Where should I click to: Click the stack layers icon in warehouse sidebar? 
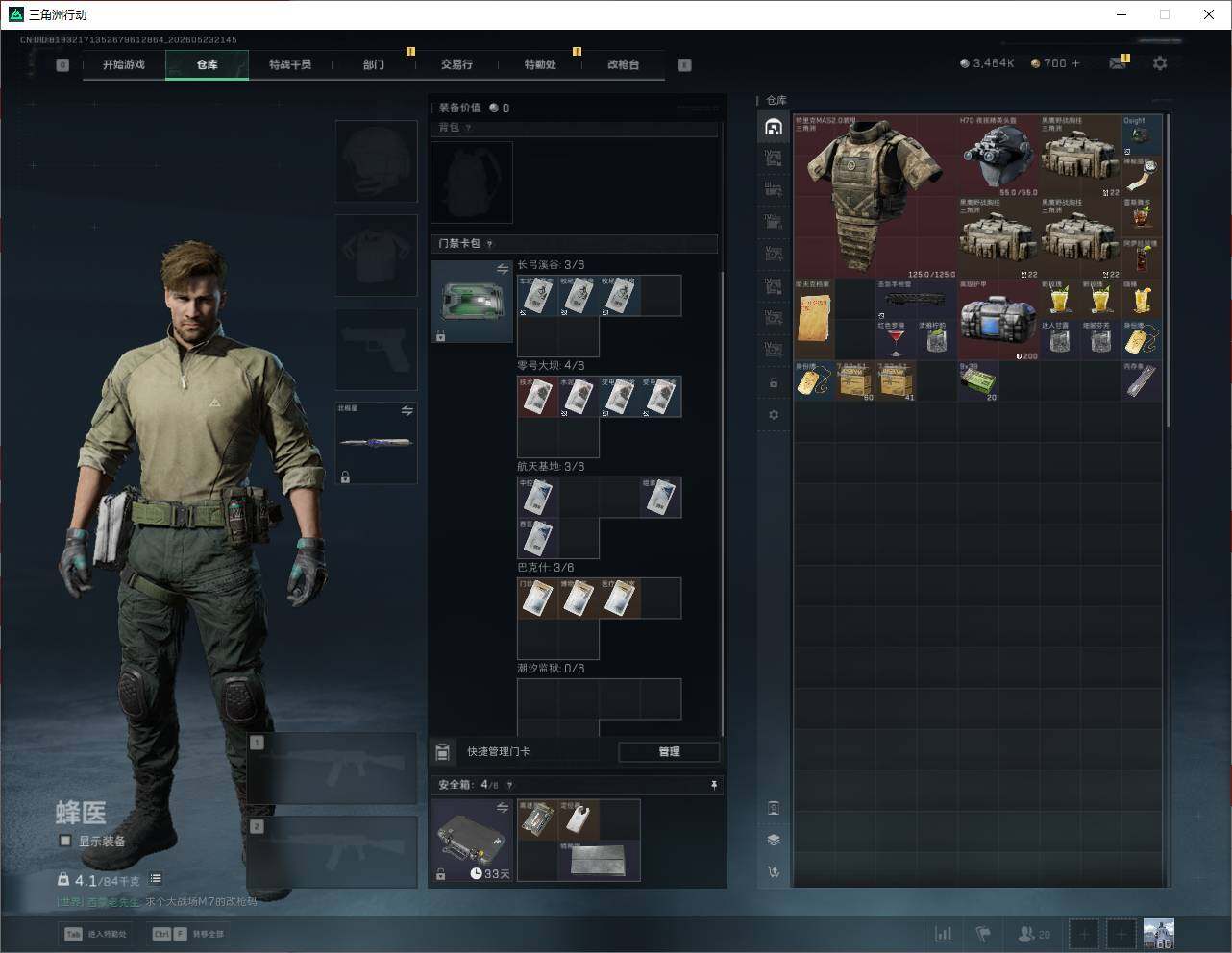click(774, 840)
